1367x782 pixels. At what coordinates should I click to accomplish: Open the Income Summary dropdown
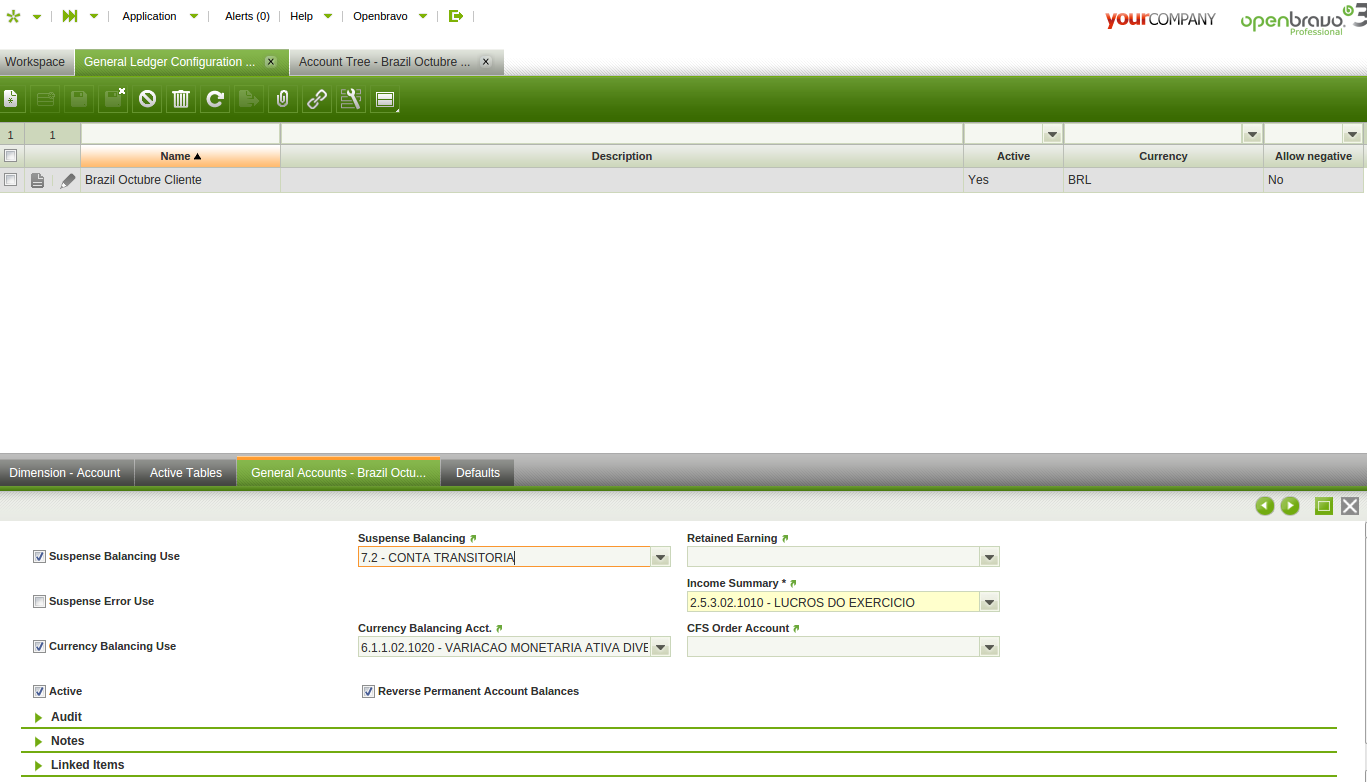click(989, 602)
